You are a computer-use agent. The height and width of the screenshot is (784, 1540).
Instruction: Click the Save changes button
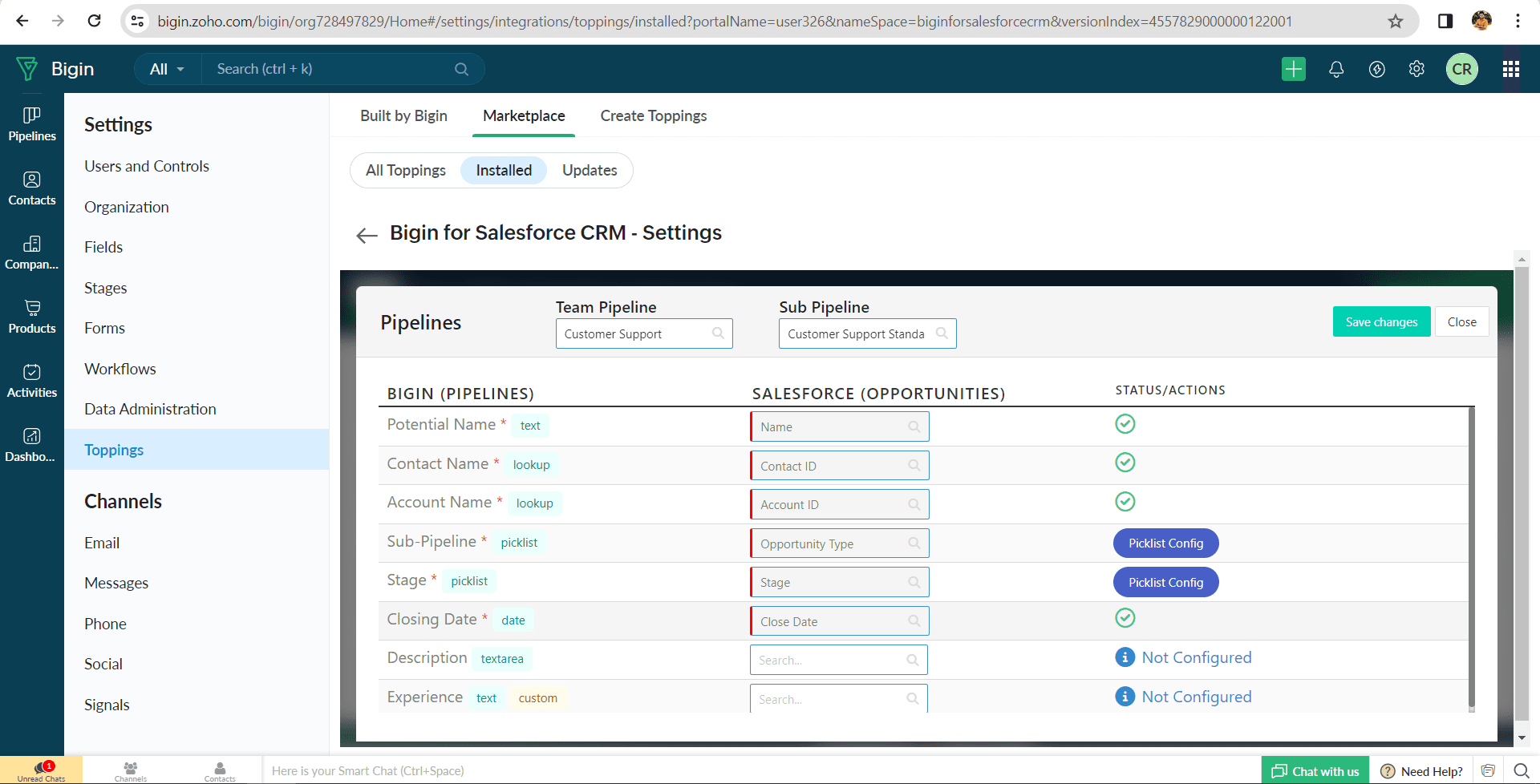[x=1381, y=321]
